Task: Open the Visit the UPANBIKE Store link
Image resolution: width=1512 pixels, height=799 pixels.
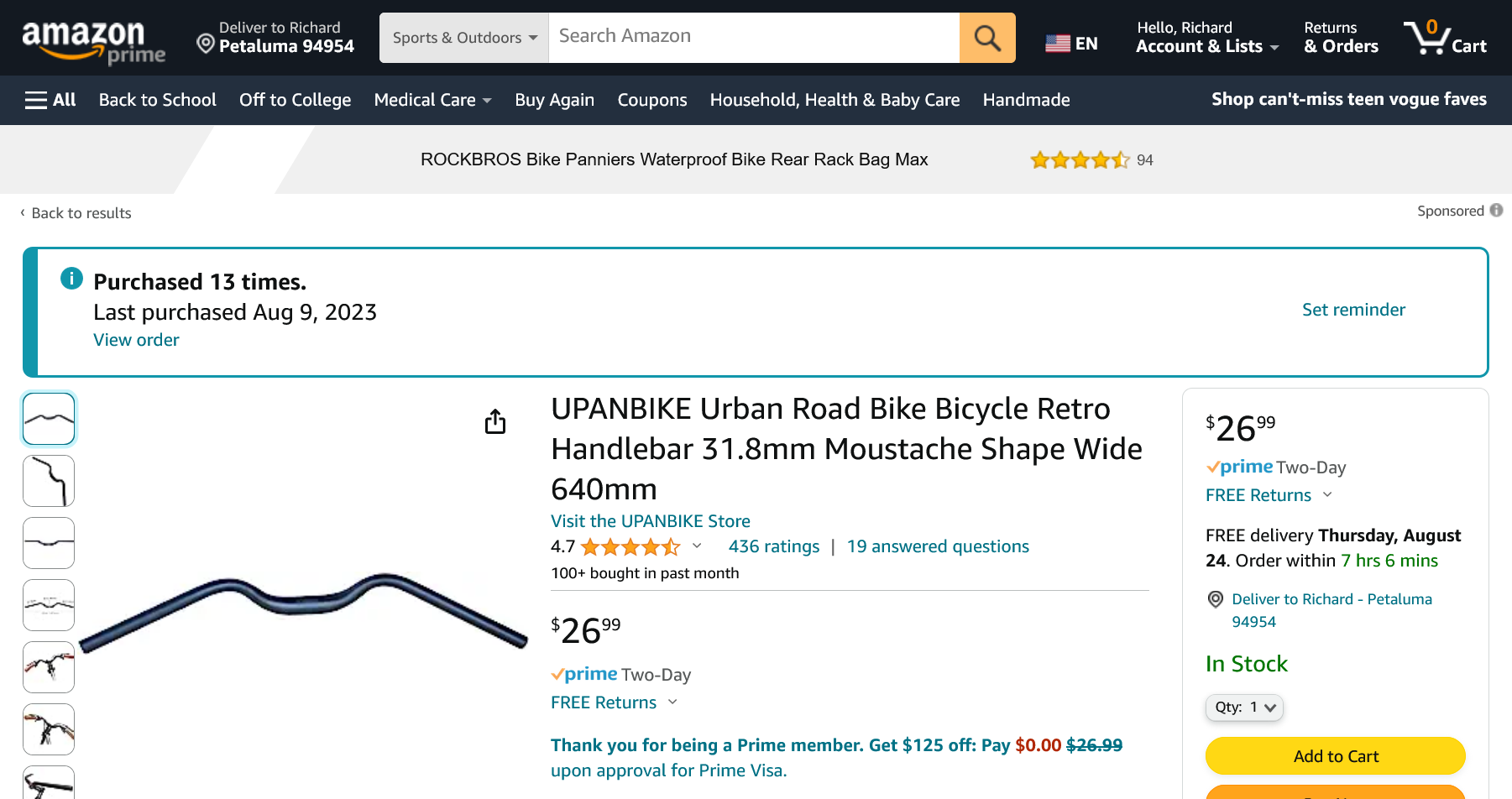Action: pyautogui.click(x=650, y=521)
